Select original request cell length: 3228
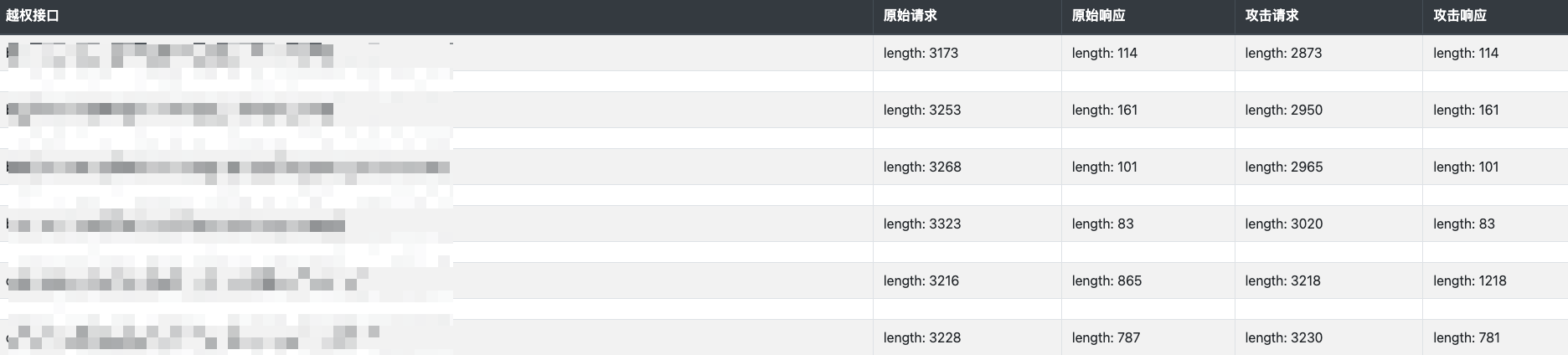The width and height of the screenshot is (1568, 355). (922, 337)
